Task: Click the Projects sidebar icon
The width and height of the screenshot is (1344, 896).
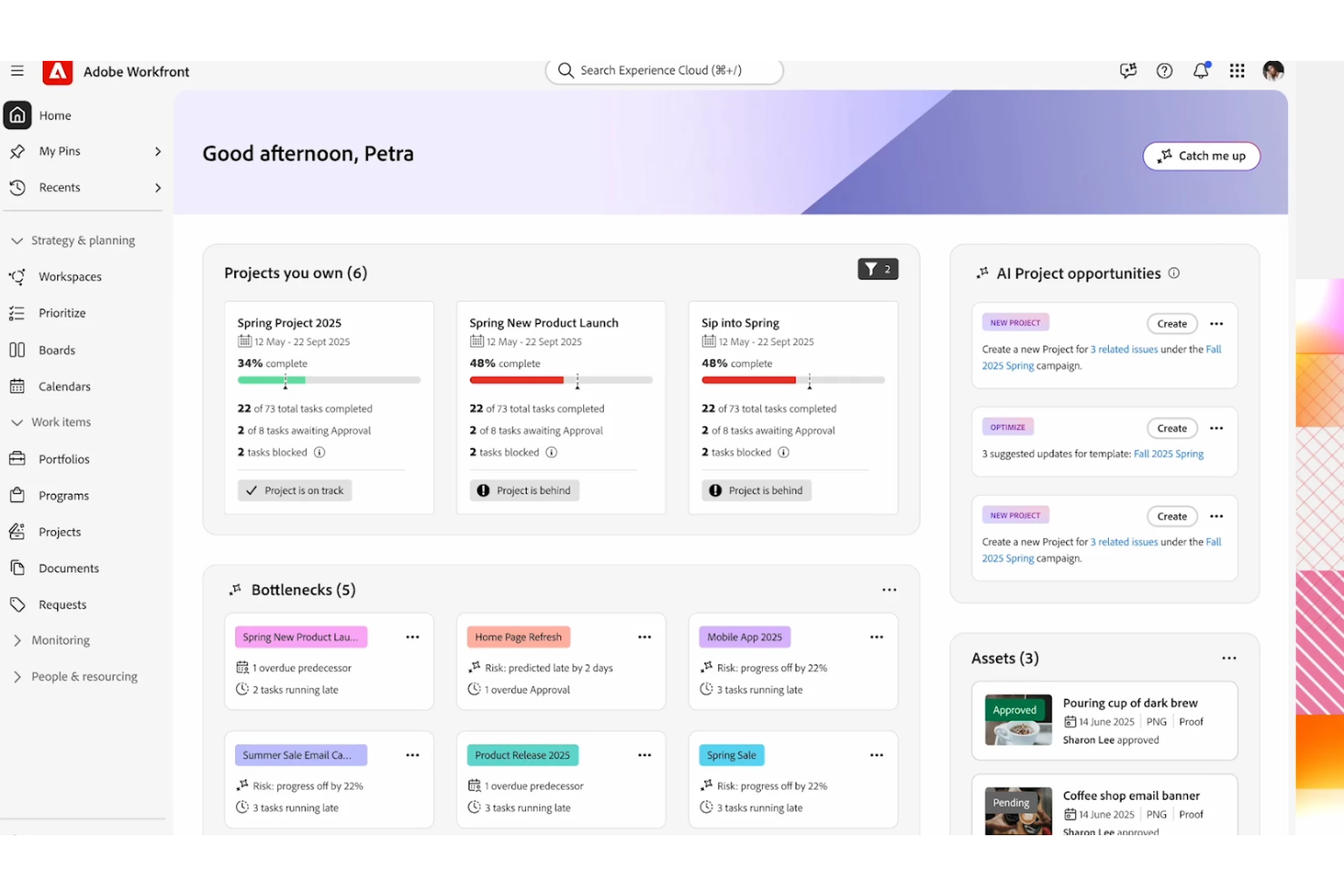Action: click(17, 532)
